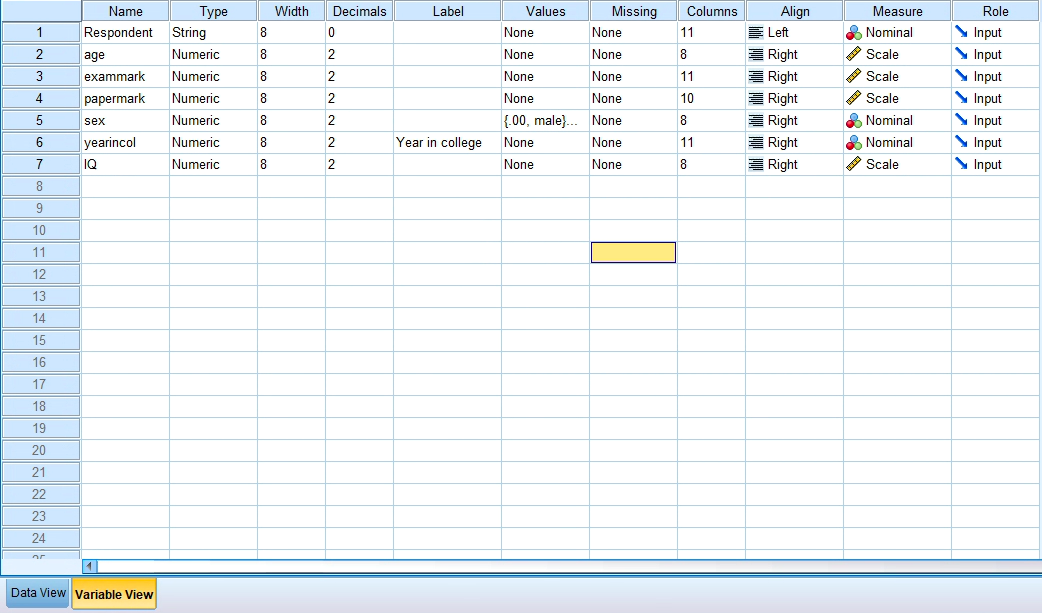The image size is (1042, 613).
Task: Click the Input role arrow icon for IQ
Action: point(961,163)
